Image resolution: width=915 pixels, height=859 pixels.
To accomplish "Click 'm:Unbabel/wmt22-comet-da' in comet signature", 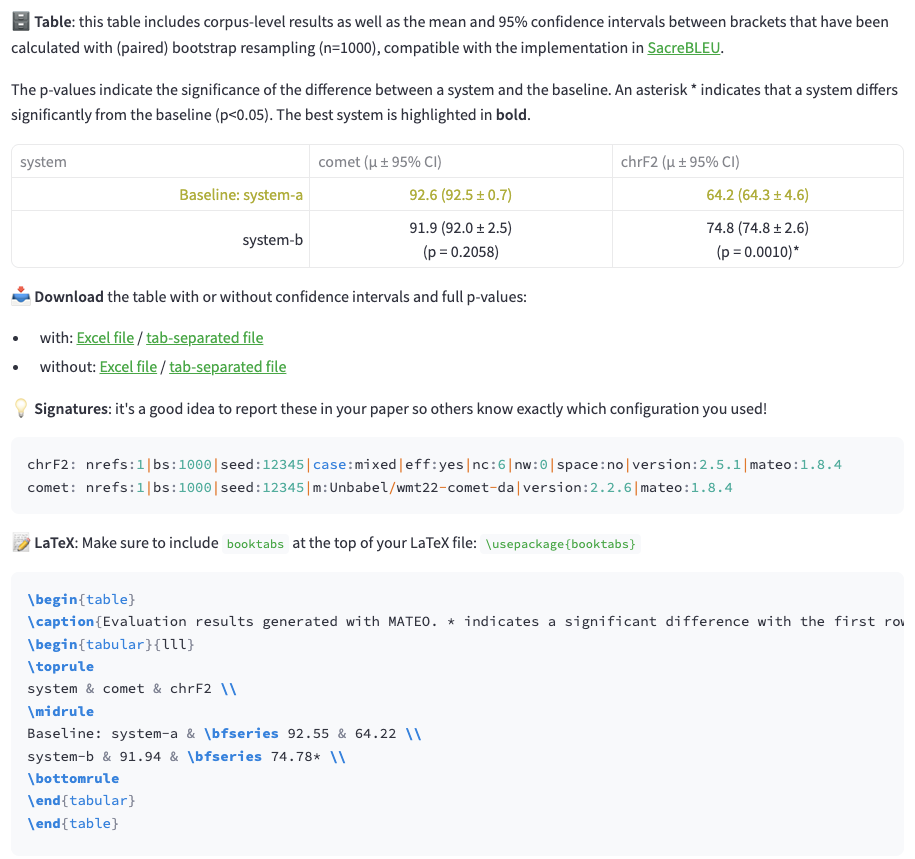I will 413,487.
